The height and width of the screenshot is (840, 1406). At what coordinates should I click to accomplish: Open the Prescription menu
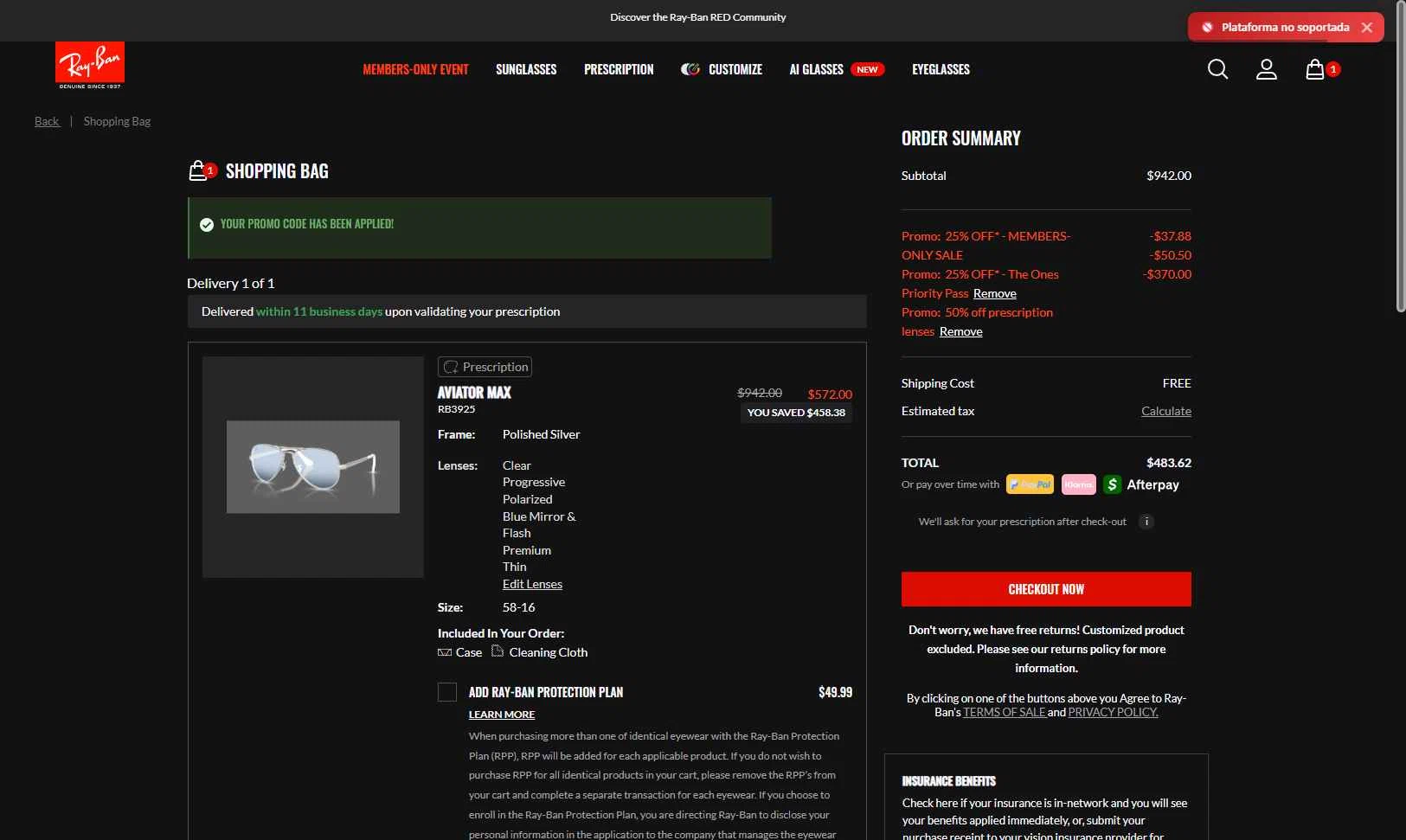click(619, 69)
